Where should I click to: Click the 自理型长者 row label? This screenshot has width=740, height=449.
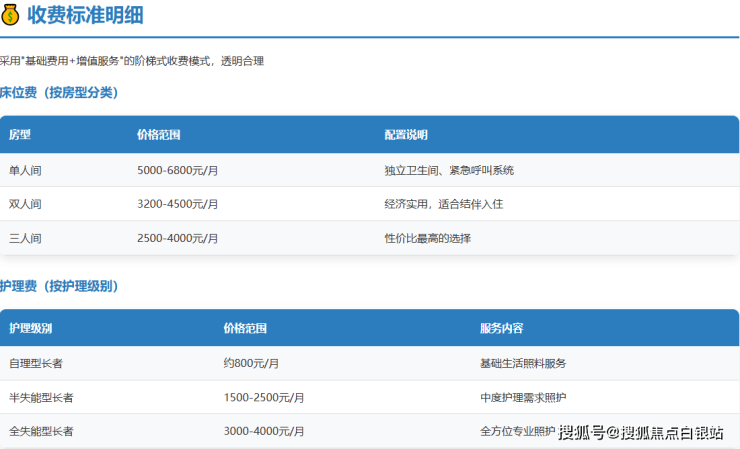(x=36, y=363)
